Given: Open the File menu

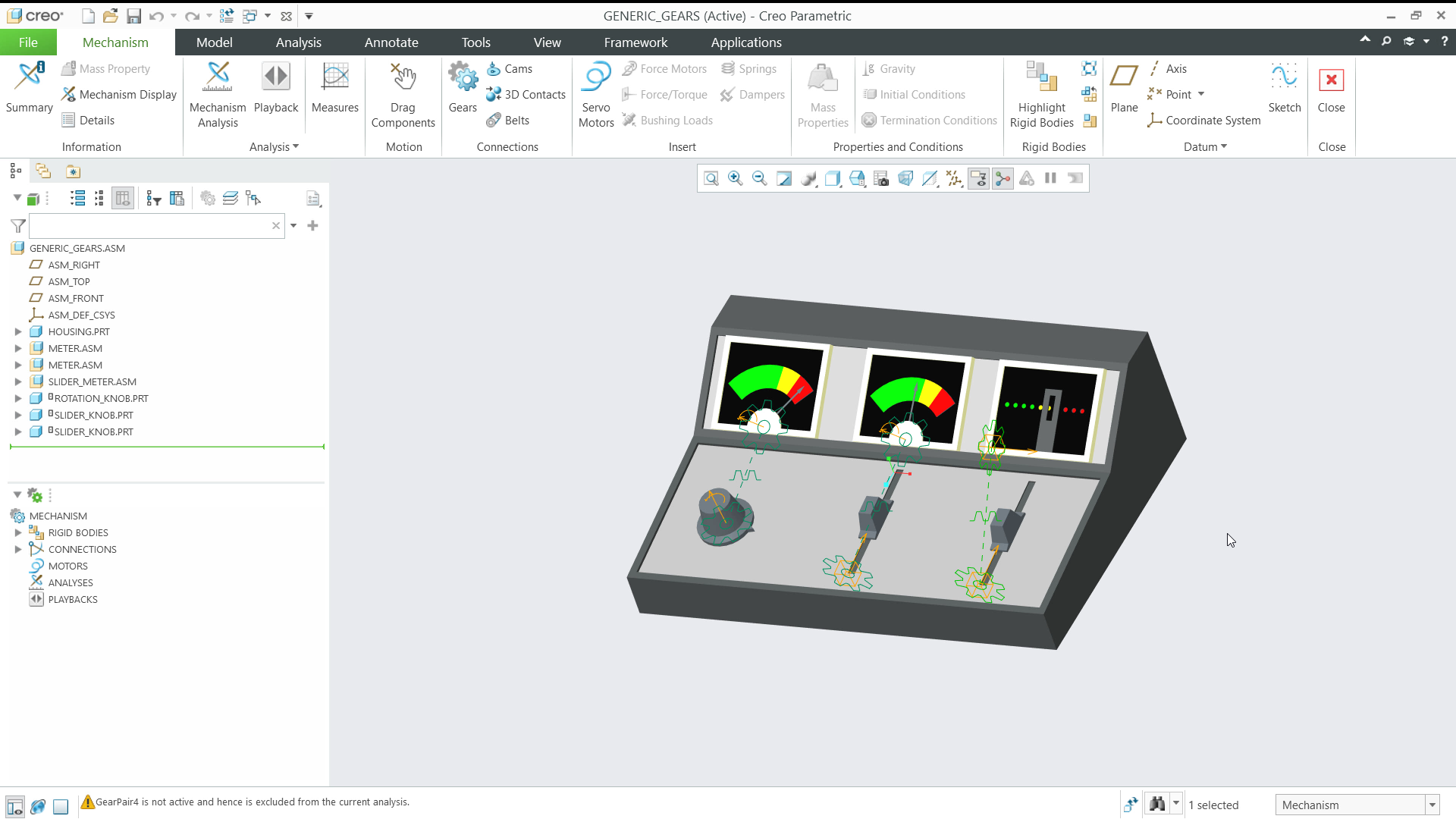Looking at the screenshot, I should pos(28,42).
